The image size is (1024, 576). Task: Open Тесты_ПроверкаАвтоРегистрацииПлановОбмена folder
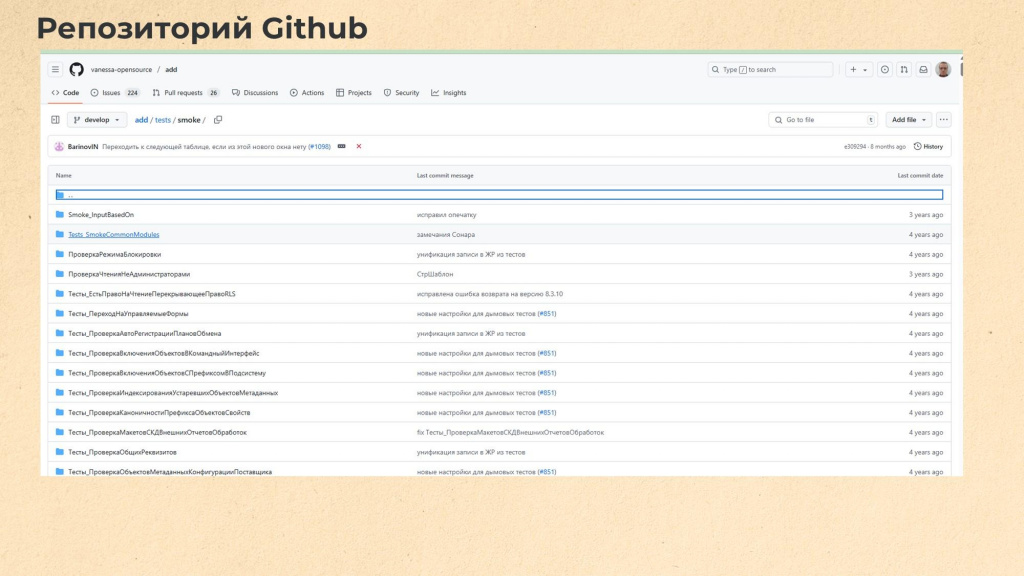pos(144,333)
